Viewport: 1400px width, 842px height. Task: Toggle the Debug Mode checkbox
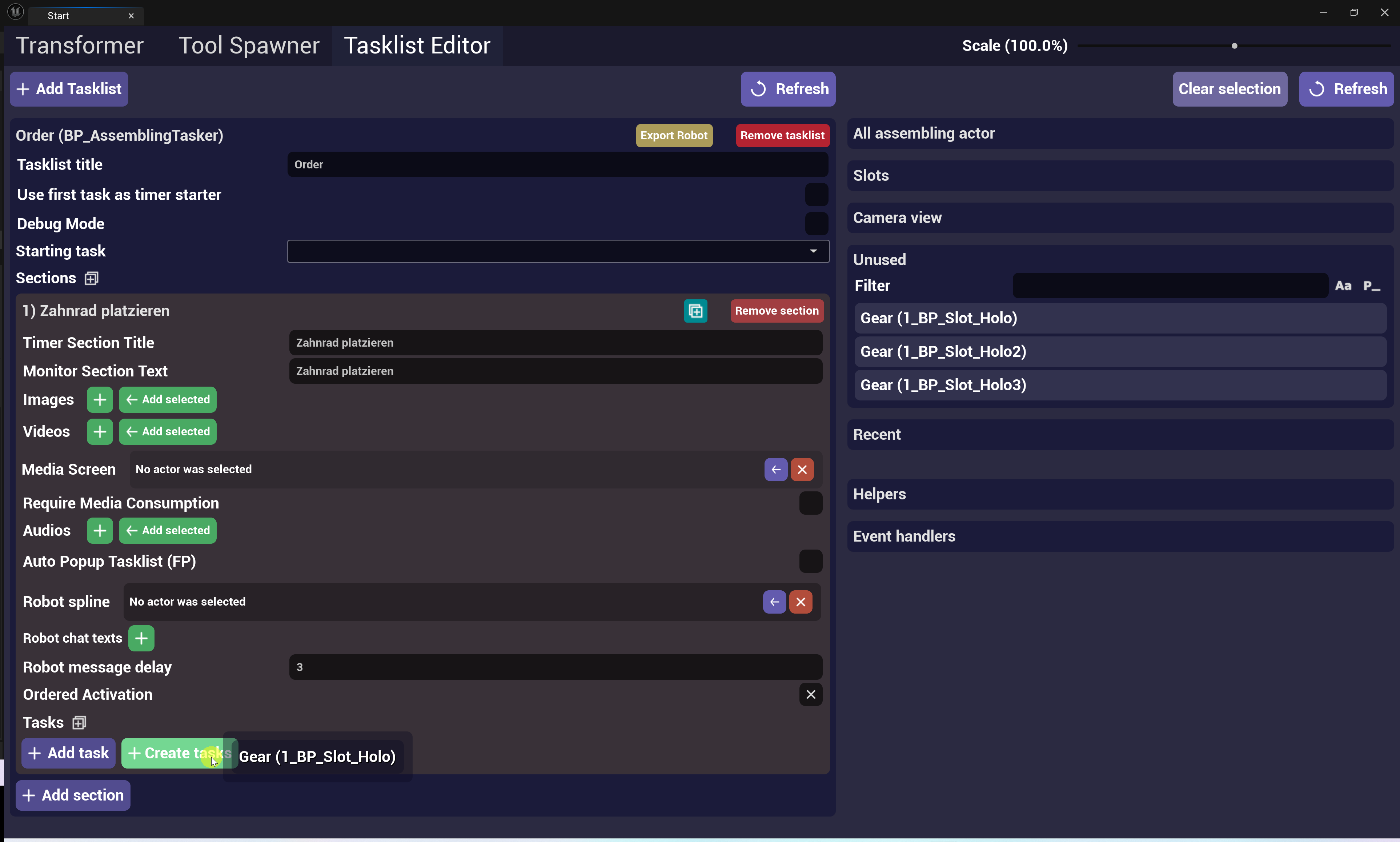point(816,224)
